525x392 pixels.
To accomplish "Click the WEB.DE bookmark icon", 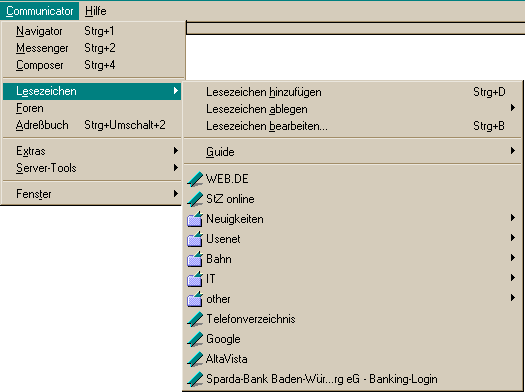I will point(195,179).
